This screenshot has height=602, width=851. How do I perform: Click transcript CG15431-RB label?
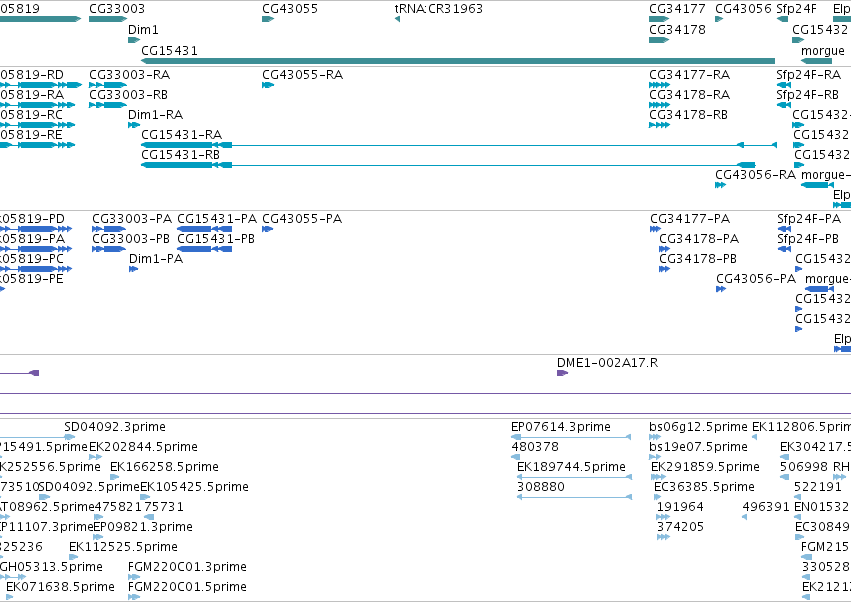point(180,155)
